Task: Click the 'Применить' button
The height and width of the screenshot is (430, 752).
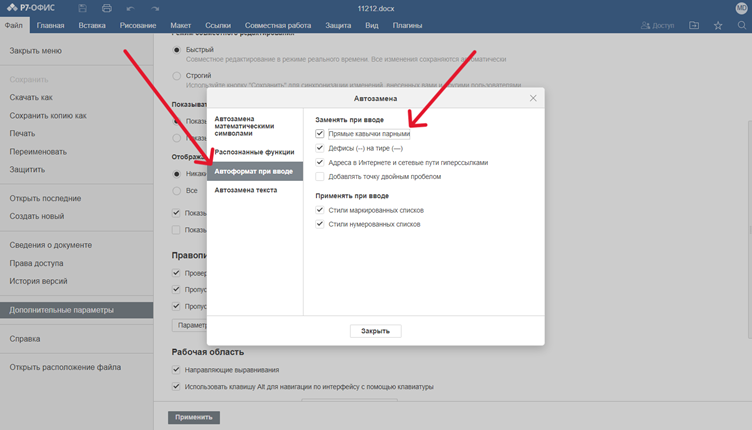Action: [x=193, y=417]
